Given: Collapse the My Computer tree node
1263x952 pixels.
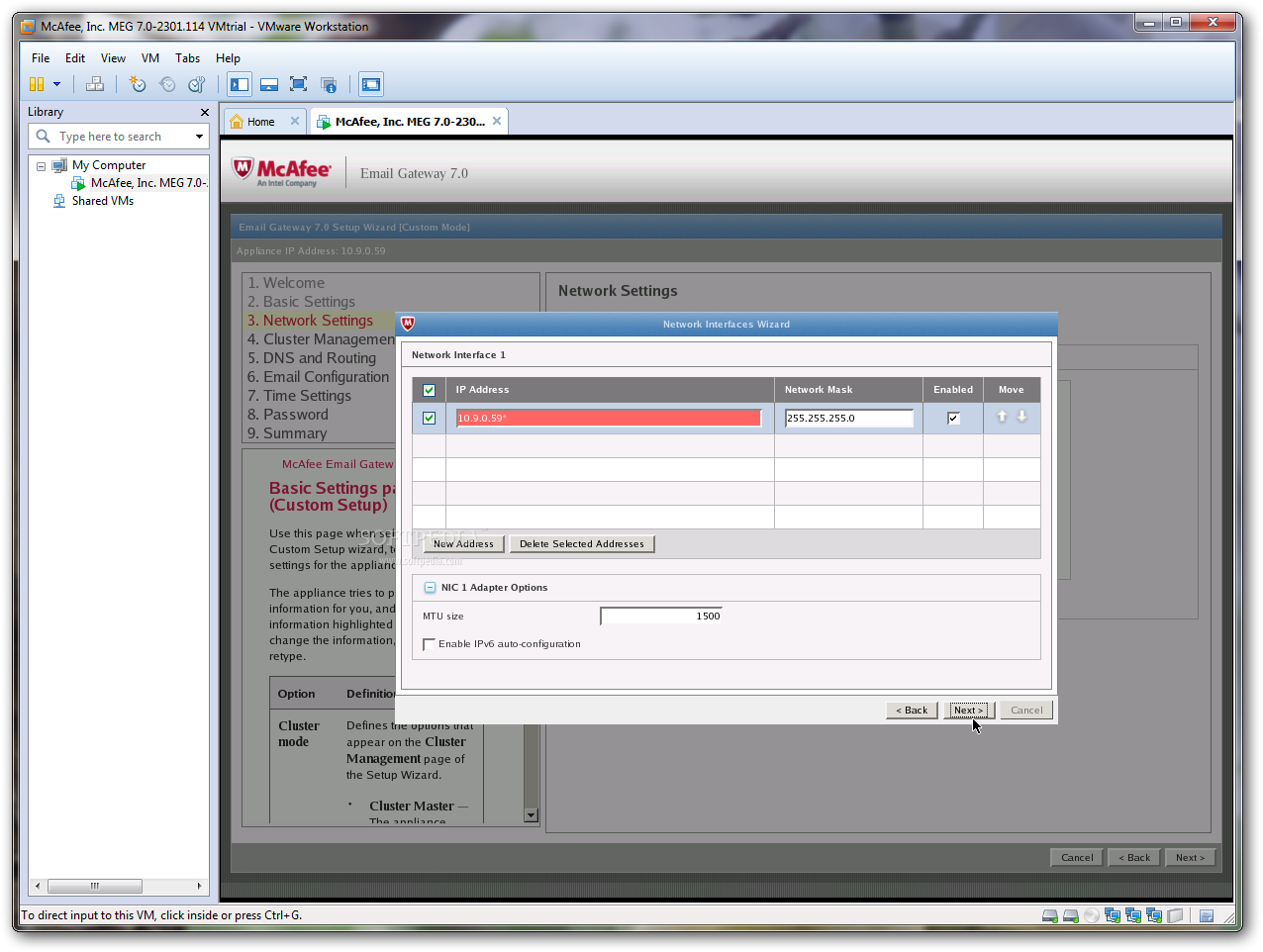Looking at the screenshot, I should coord(41,165).
